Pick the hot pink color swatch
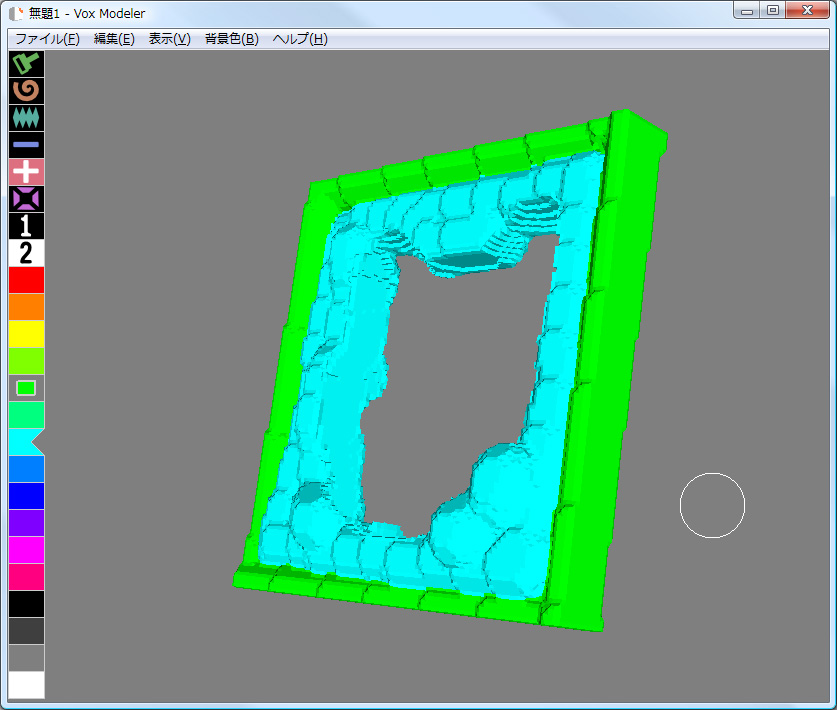The height and width of the screenshot is (710, 837). [26, 577]
